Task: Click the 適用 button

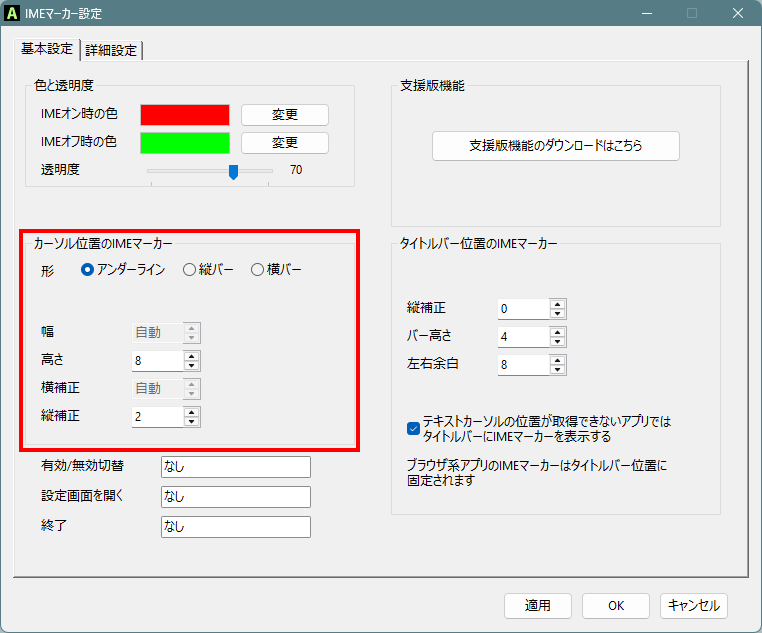Action: (x=537, y=606)
